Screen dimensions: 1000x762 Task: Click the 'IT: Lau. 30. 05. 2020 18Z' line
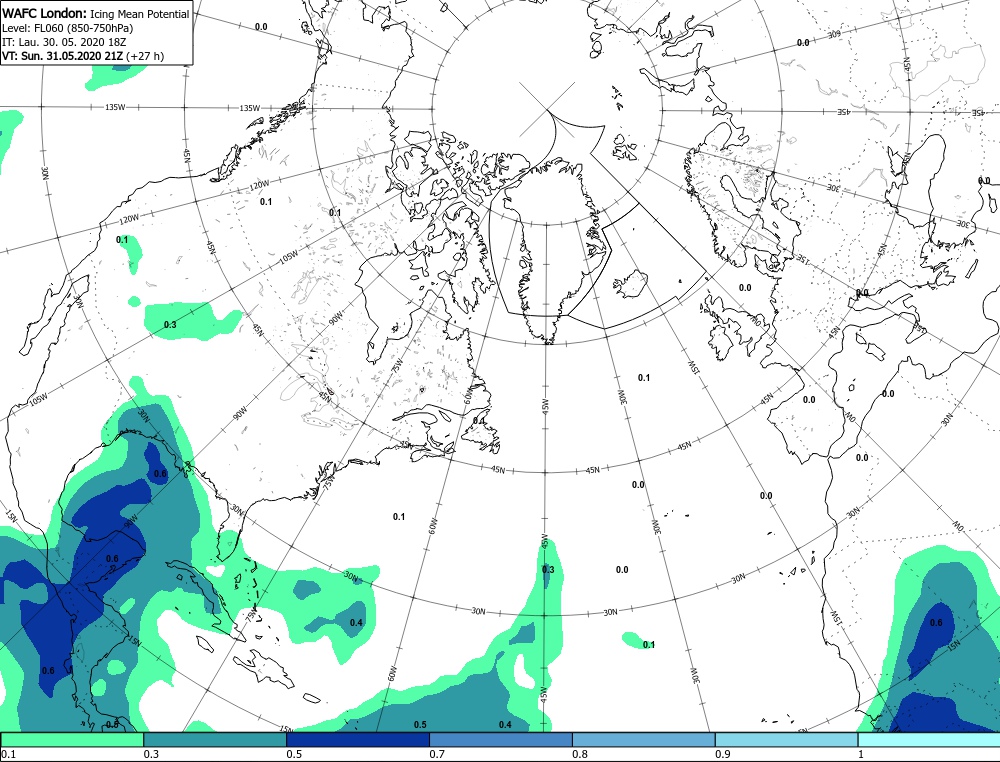tap(64, 42)
